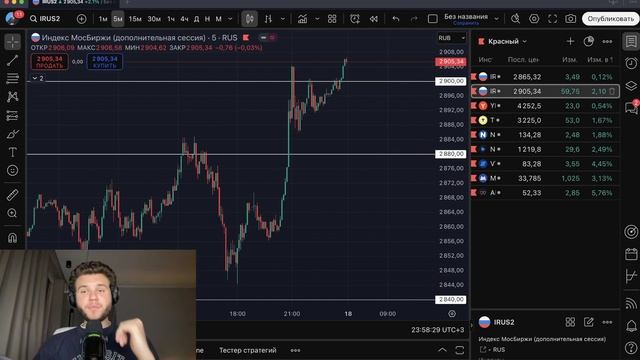The image size is (640, 360).
Task: Click the 23:58:29 UTC+3 timezone clock
Action: point(437,330)
